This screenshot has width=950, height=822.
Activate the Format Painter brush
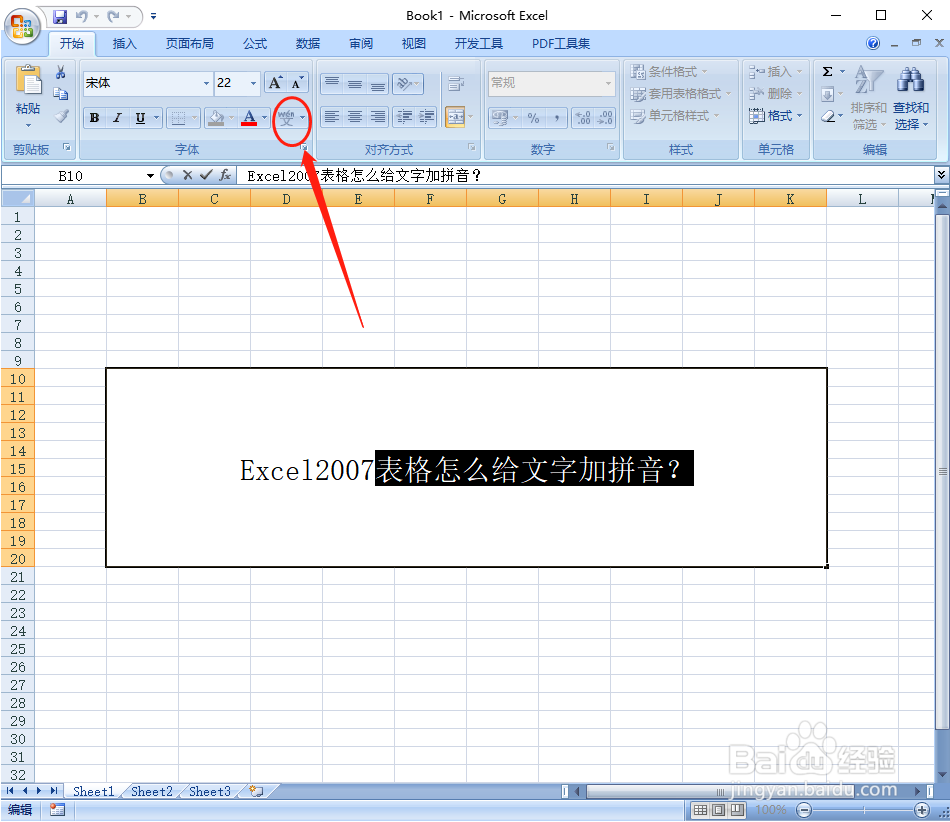(x=61, y=116)
